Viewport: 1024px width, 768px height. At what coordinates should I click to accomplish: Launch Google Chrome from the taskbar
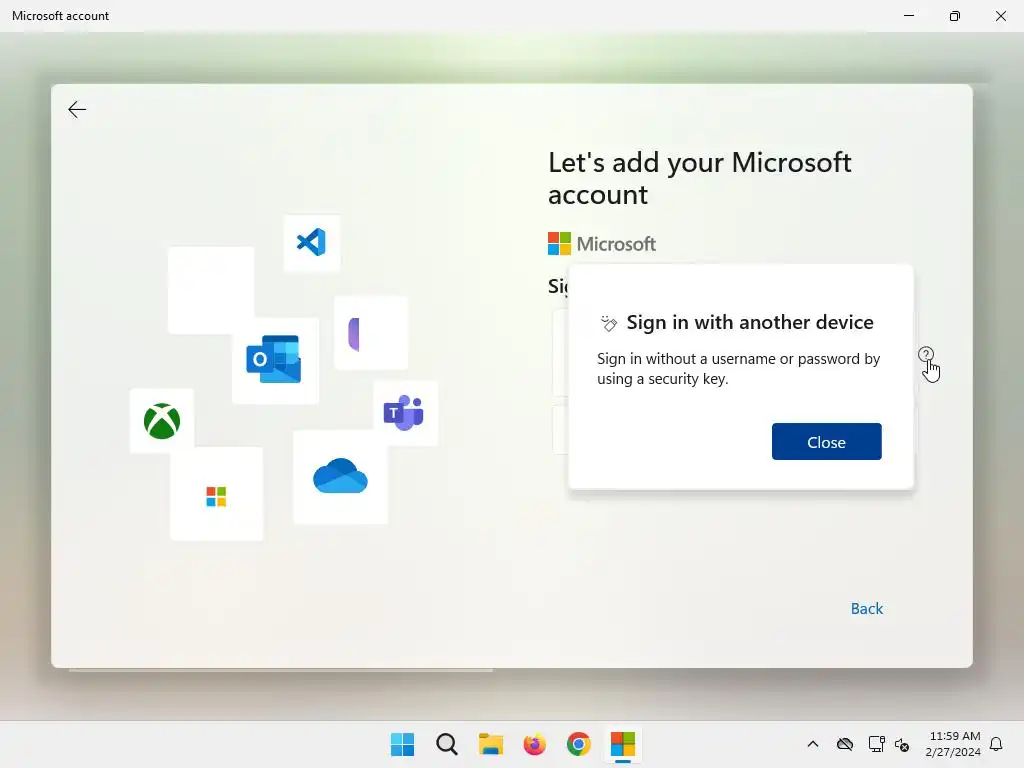click(x=579, y=744)
